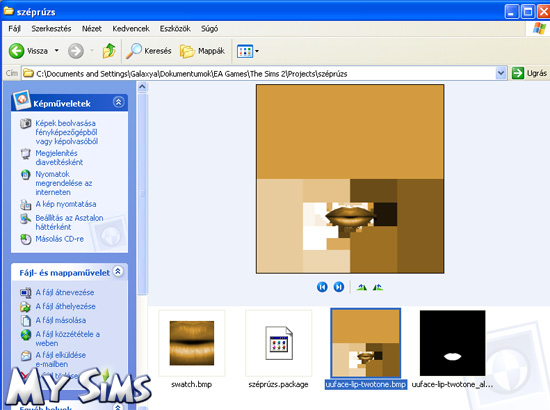The width and height of the screenshot is (550, 410).
Task: Collapse the Fájl- és mappaműveletek panel
Action: tap(118, 271)
